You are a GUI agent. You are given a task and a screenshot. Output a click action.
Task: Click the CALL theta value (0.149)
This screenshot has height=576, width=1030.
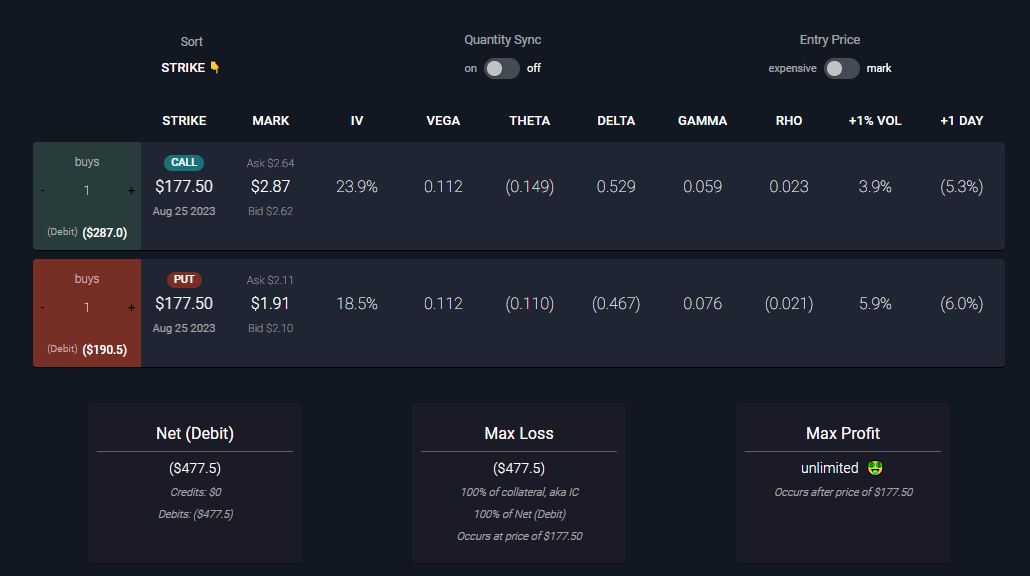[529, 187]
